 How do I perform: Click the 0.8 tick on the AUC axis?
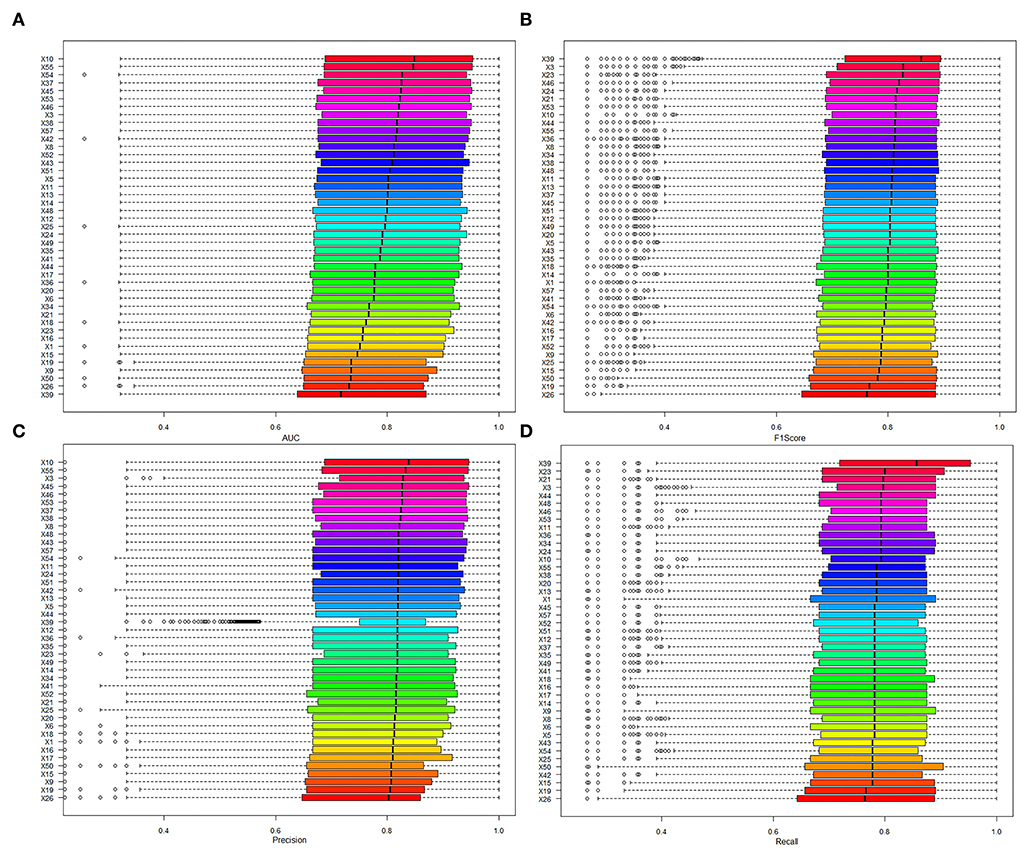387,427
